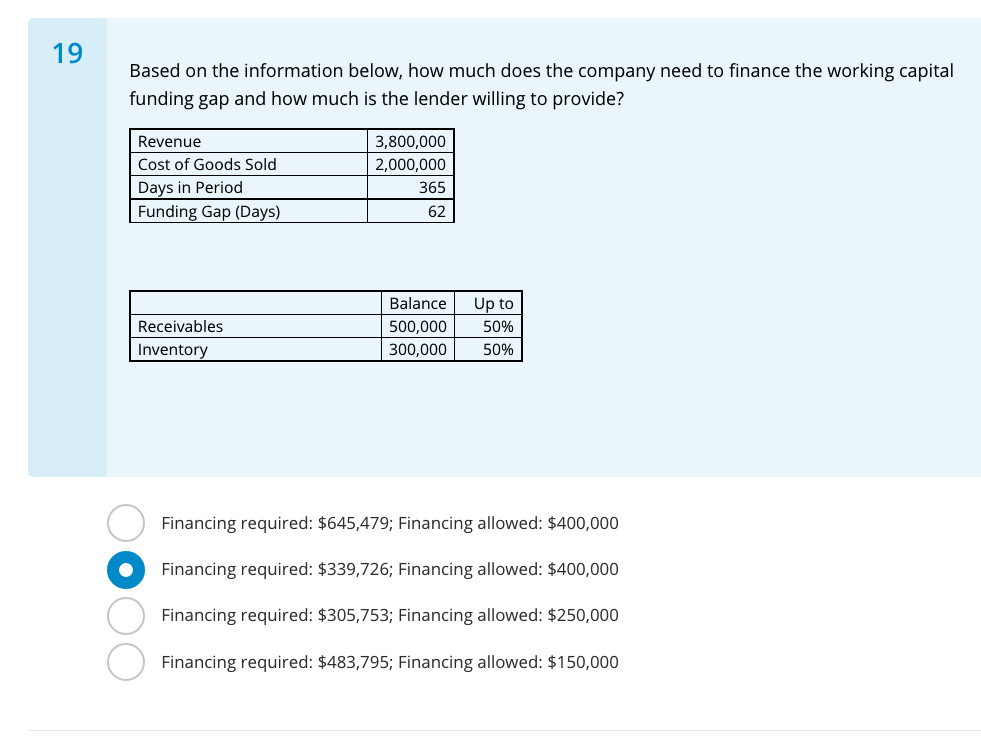
Task: Click the 'Up to' column header
Action: [493, 303]
